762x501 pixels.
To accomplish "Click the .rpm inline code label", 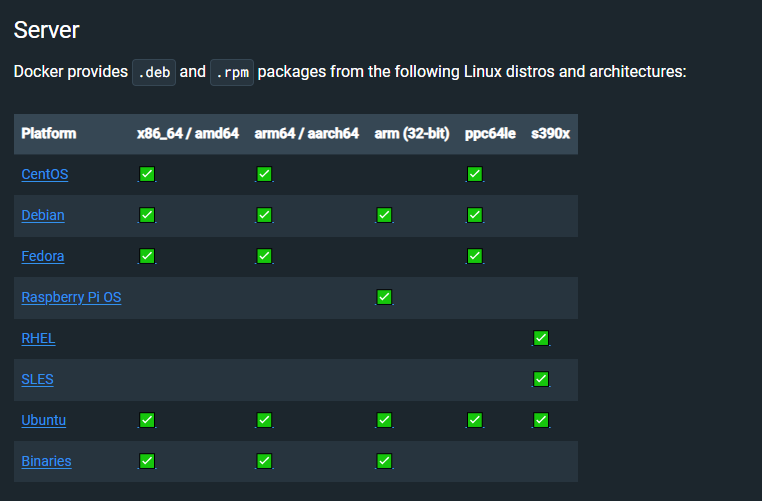I will [x=232, y=72].
